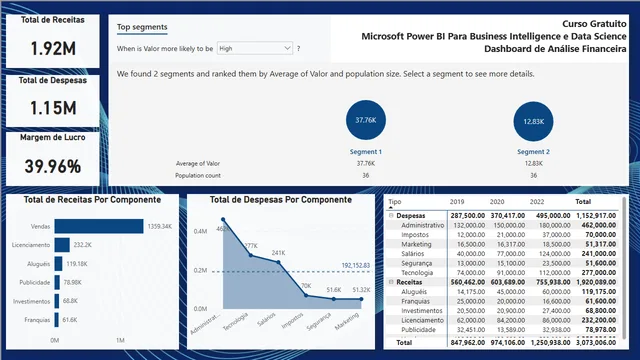Select the Investimentos bar in chart
640x360 pixels.
tap(57, 301)
